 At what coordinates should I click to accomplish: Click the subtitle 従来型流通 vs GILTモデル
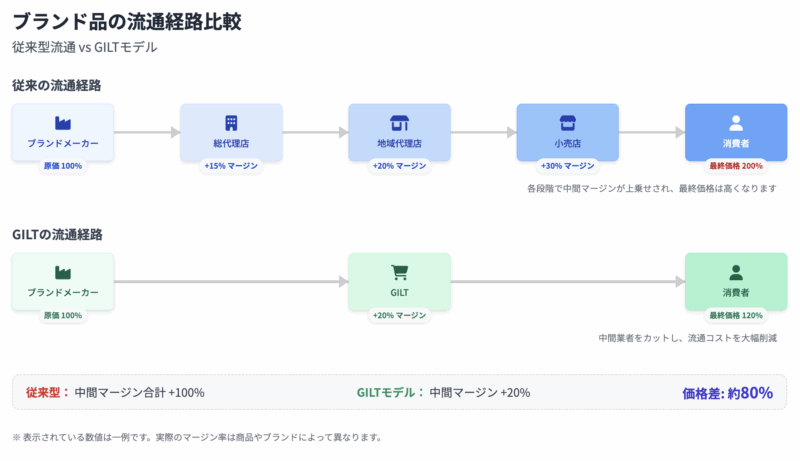[x=85, y=47]
